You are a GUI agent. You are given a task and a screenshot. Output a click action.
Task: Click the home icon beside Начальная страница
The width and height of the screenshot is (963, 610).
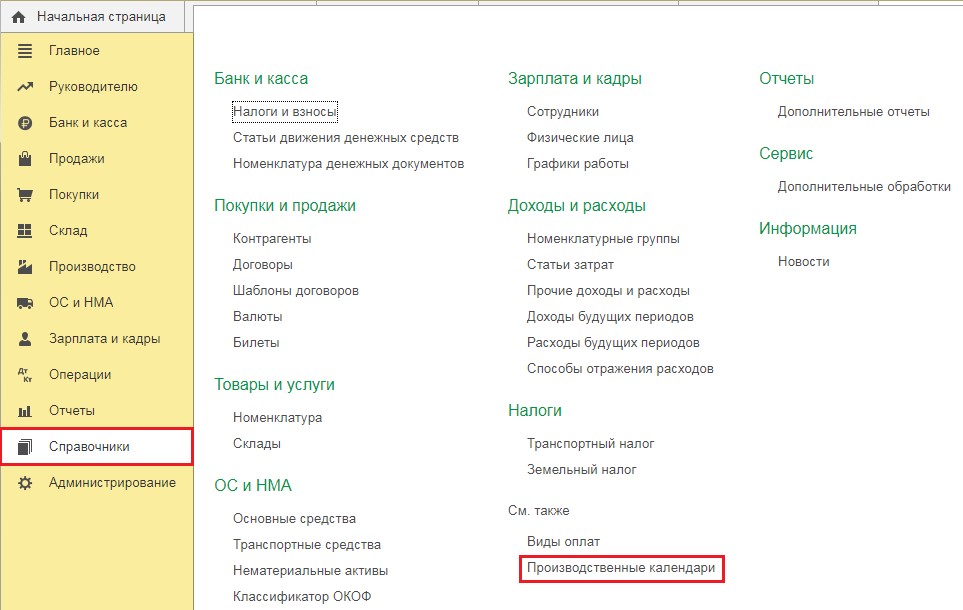tap(18, 17)
